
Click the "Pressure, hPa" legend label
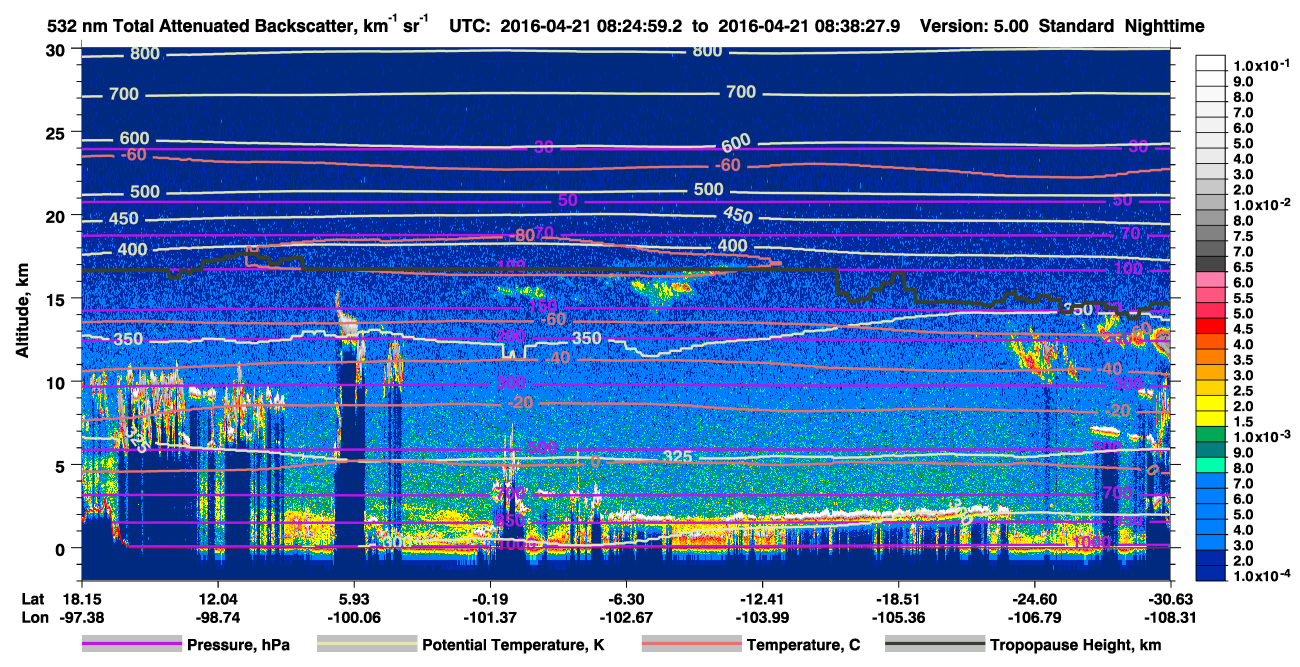[240, 645]
